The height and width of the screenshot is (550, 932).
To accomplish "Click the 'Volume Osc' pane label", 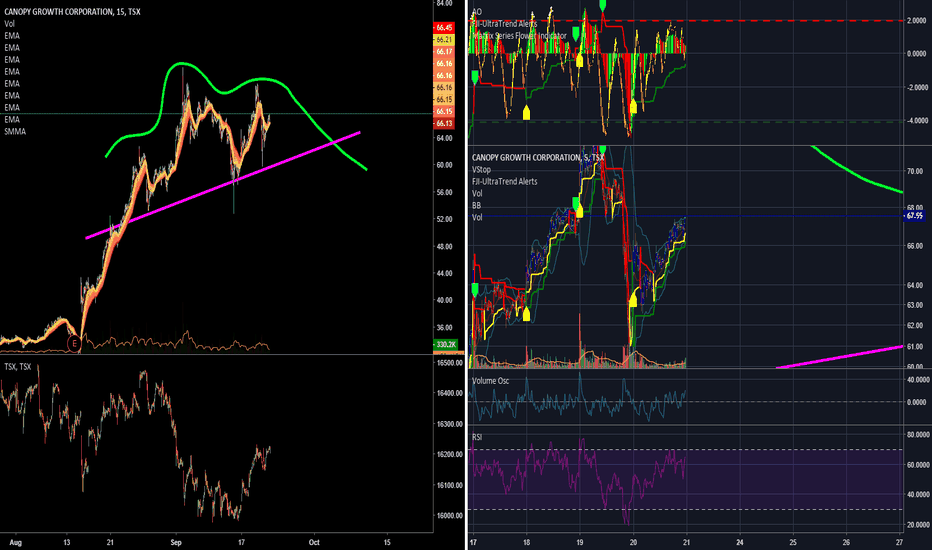I will coord(490,381).
